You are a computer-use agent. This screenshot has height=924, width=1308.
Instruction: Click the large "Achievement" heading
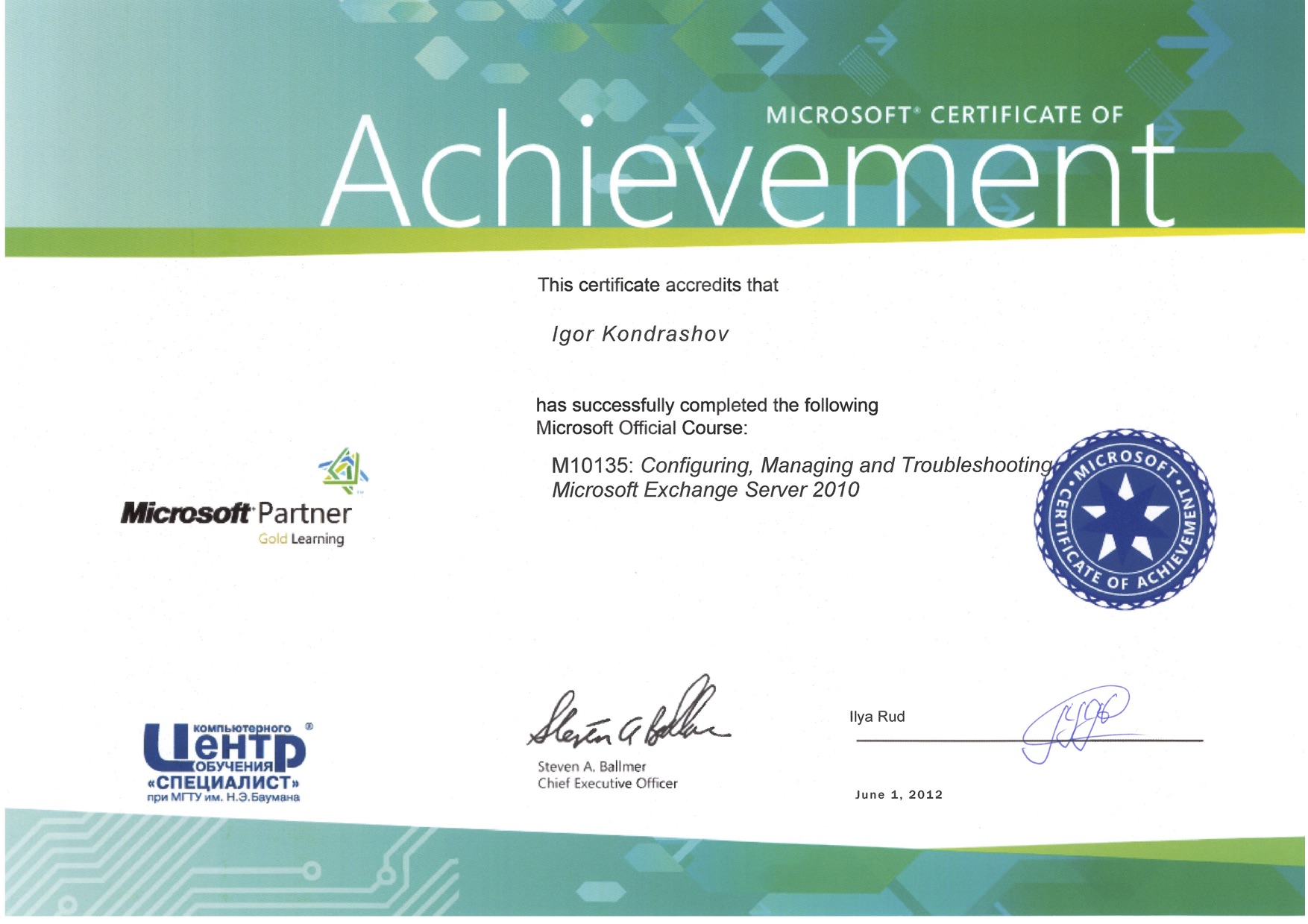point(749,170)
